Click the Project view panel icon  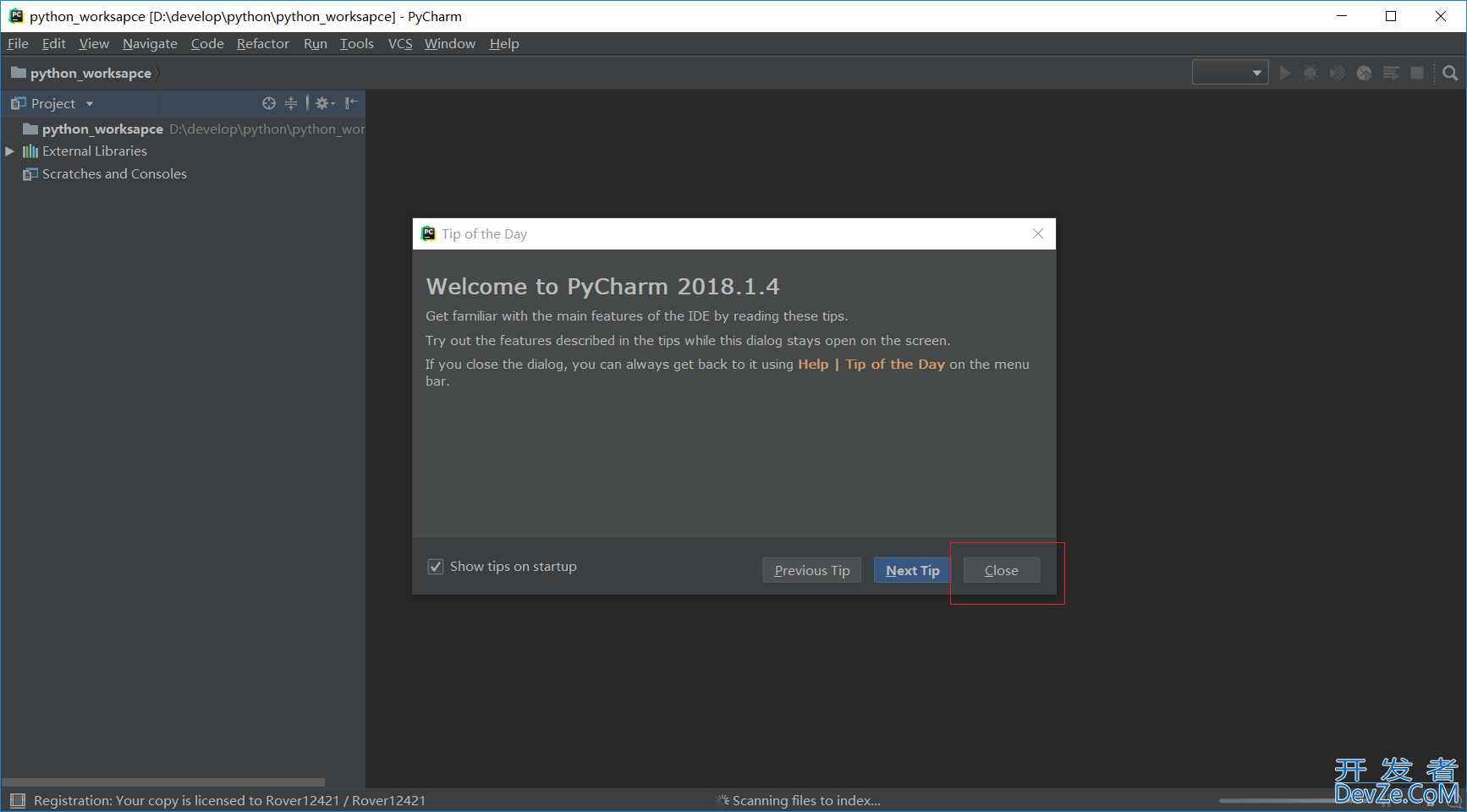click(x=19, y=103)
